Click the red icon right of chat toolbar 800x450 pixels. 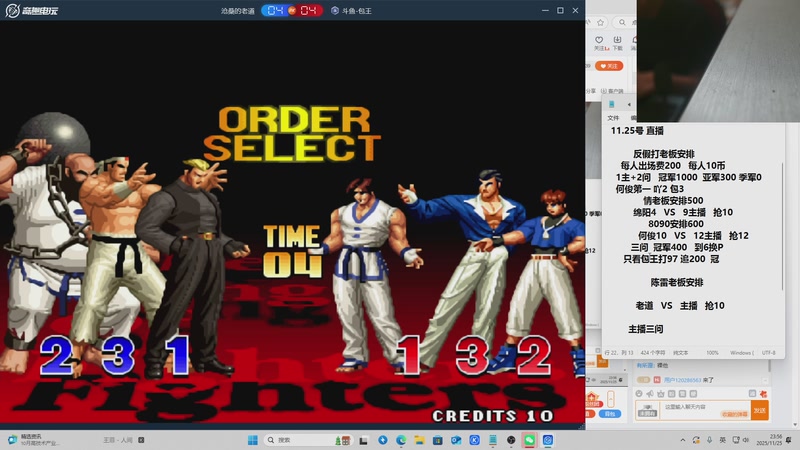(x=763, y=394)
